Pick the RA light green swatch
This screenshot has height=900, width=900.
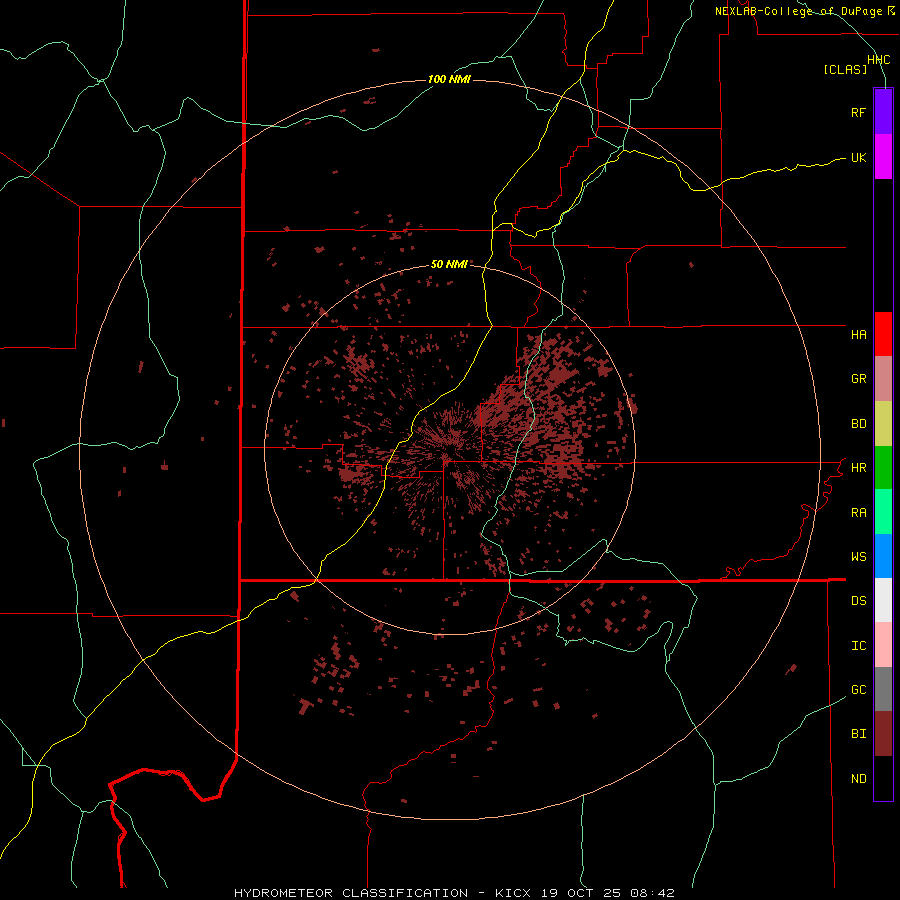883,512
